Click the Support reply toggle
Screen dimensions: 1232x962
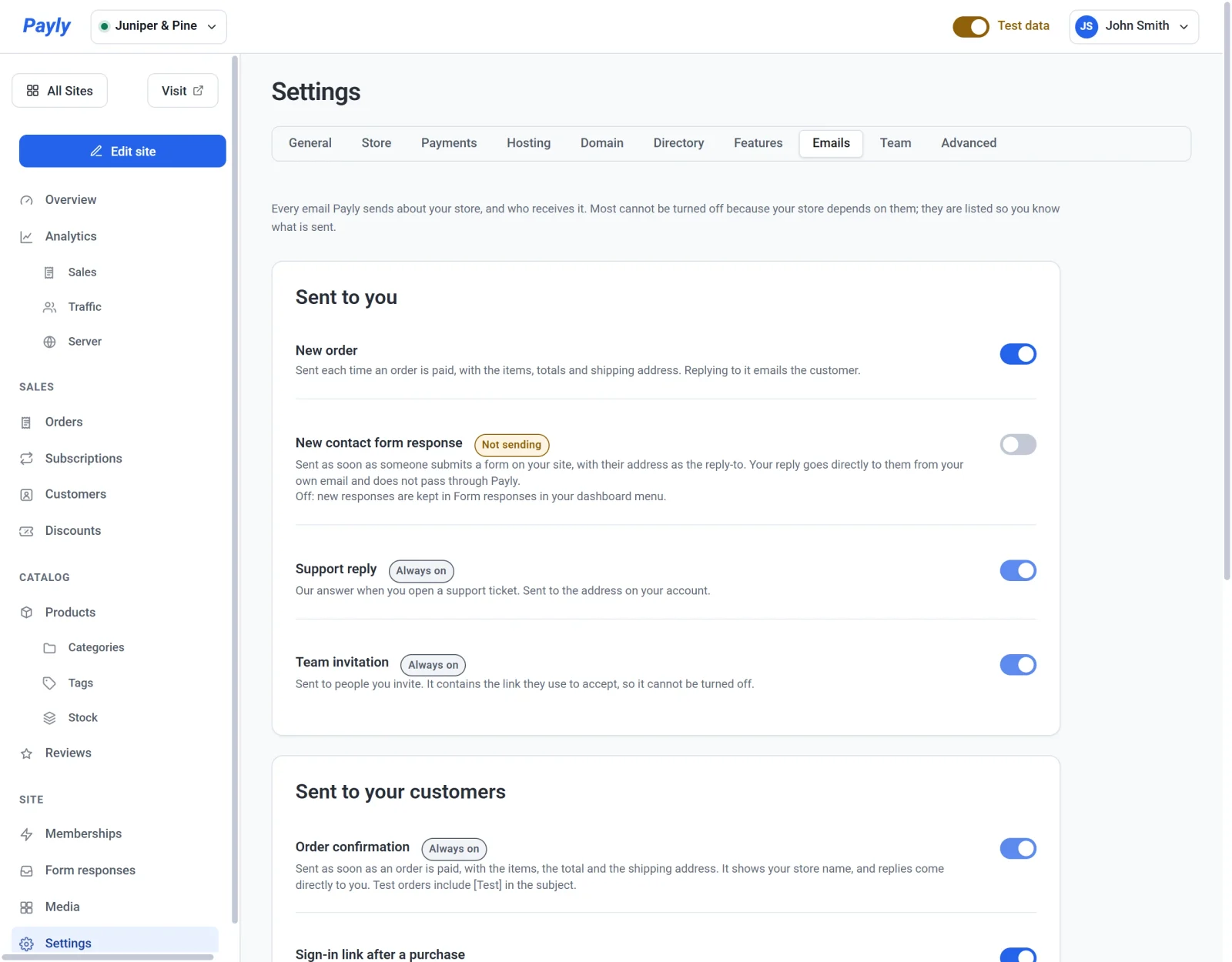[1018, 570]
